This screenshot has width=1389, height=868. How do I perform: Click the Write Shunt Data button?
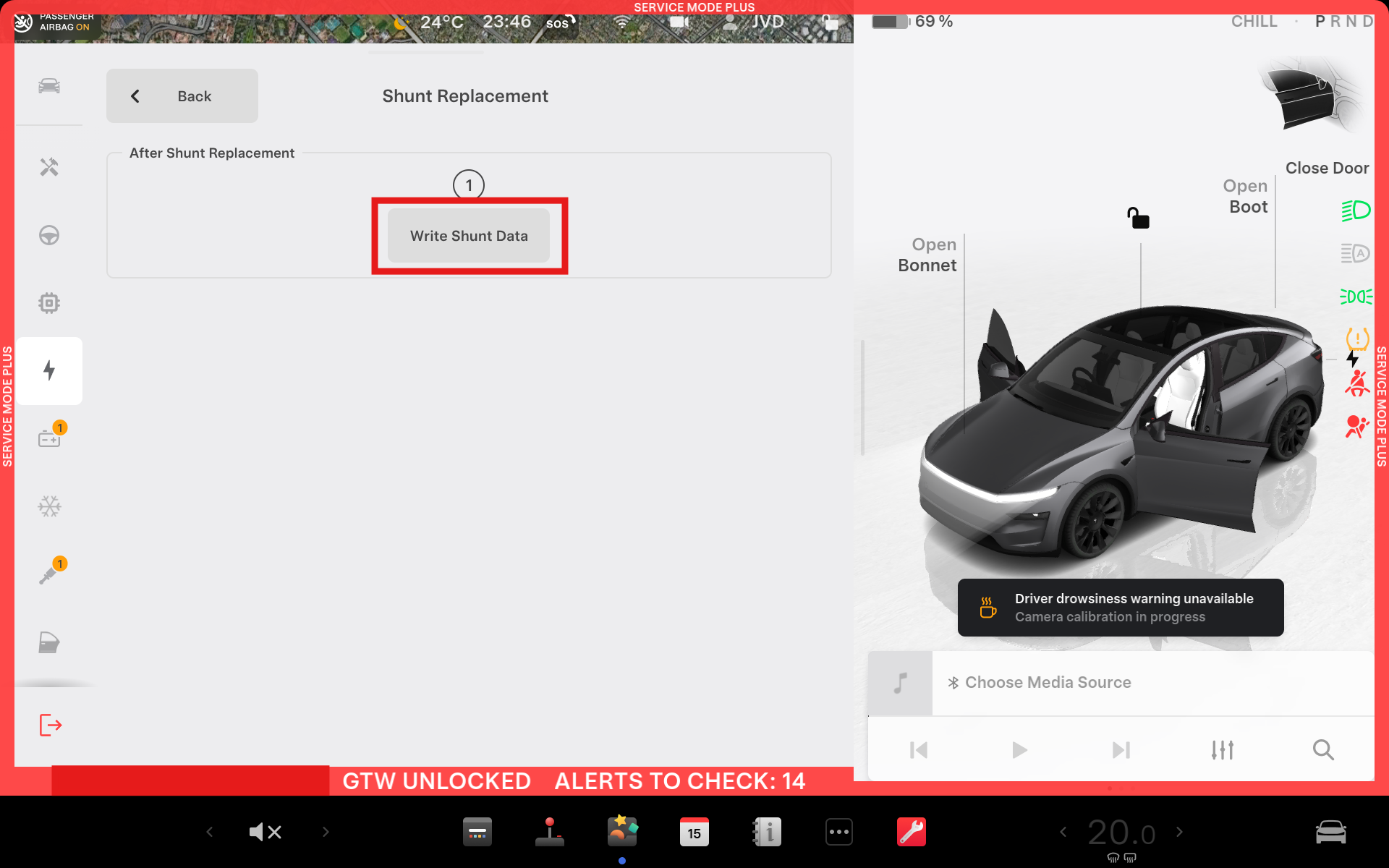pos(469,236)
